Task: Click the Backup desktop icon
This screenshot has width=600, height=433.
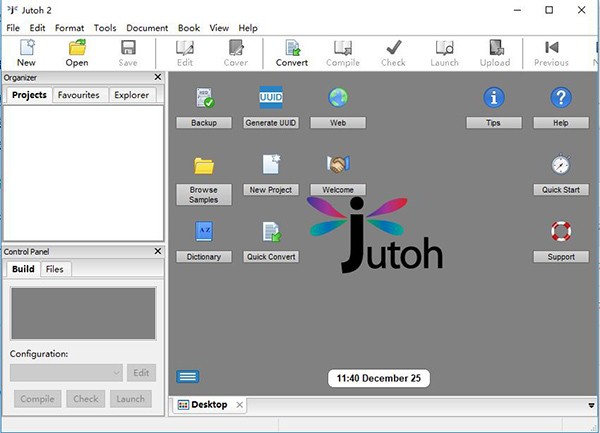Action: (x=203, y=99)
